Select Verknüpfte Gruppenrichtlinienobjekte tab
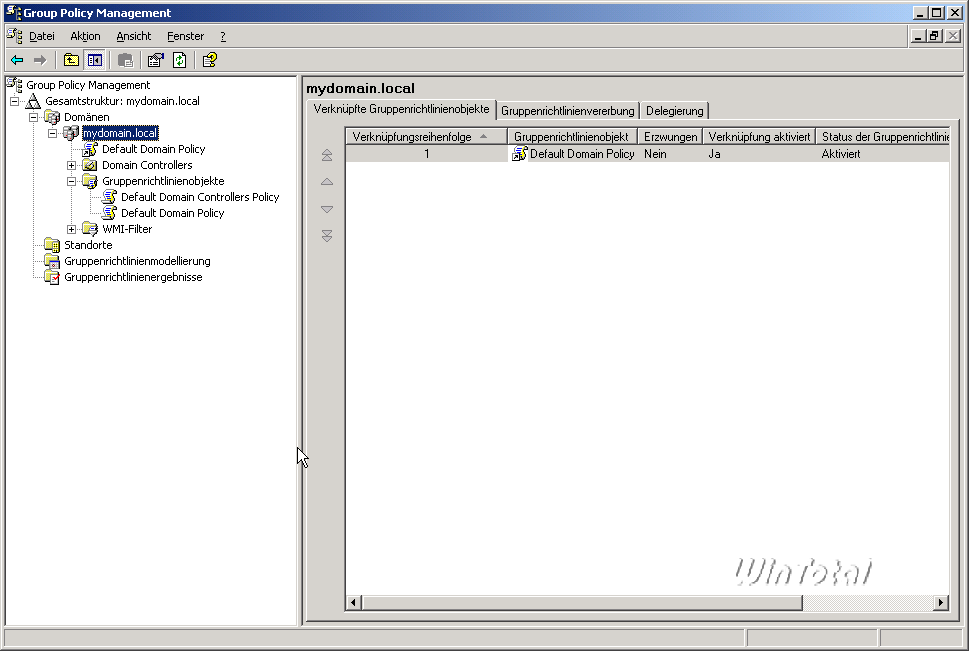This screenshot has width=969, height=651. [401, 109]
